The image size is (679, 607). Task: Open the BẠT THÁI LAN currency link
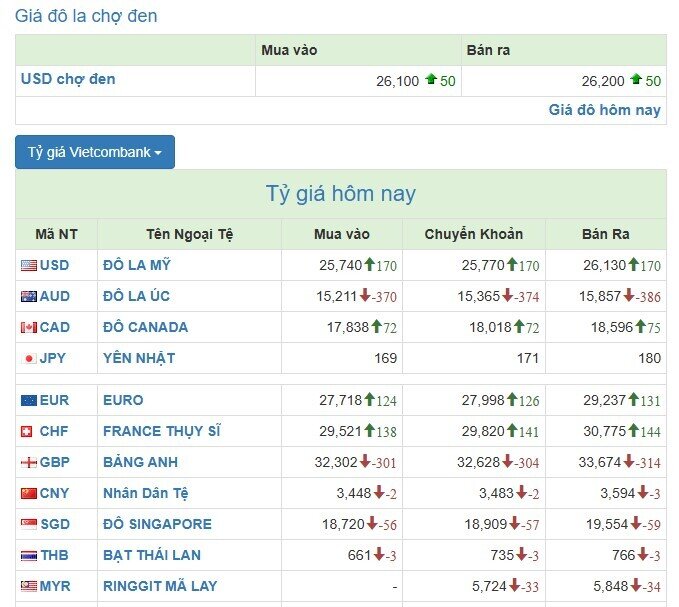pos(152,555)
